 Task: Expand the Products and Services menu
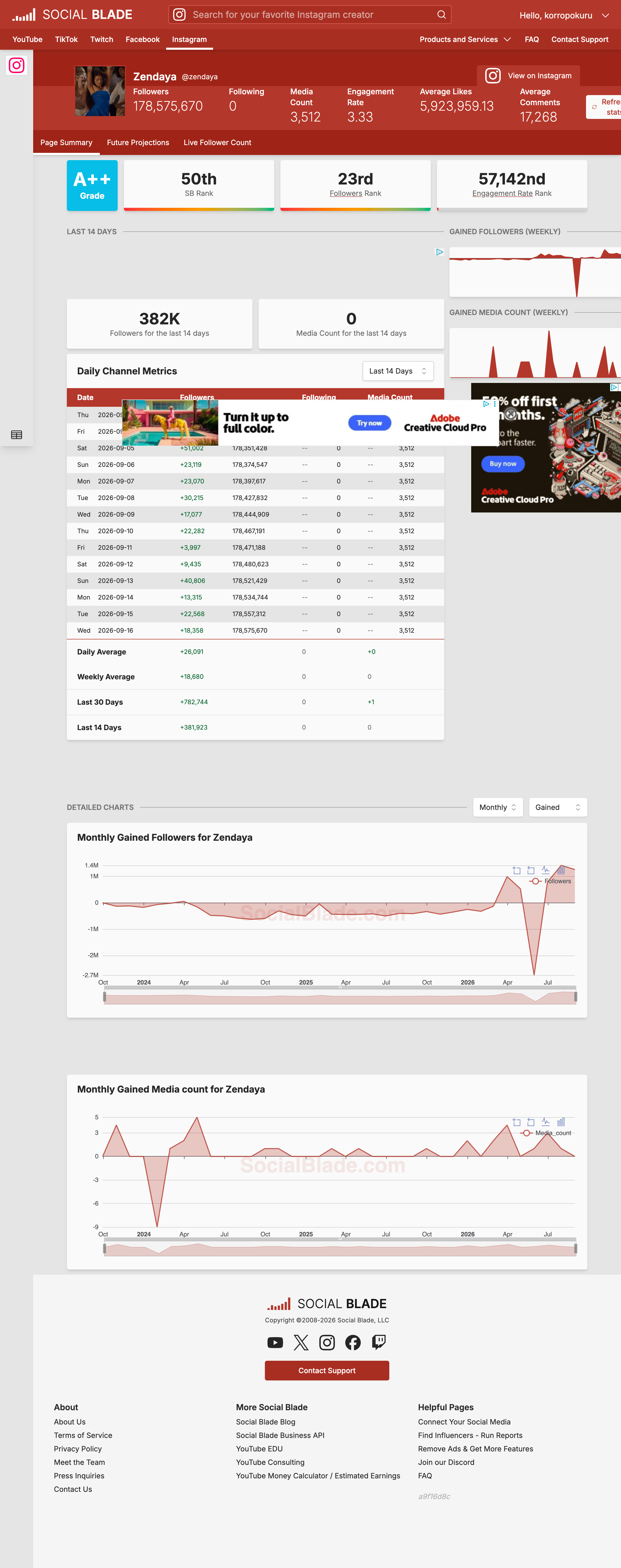click(465, 40)
